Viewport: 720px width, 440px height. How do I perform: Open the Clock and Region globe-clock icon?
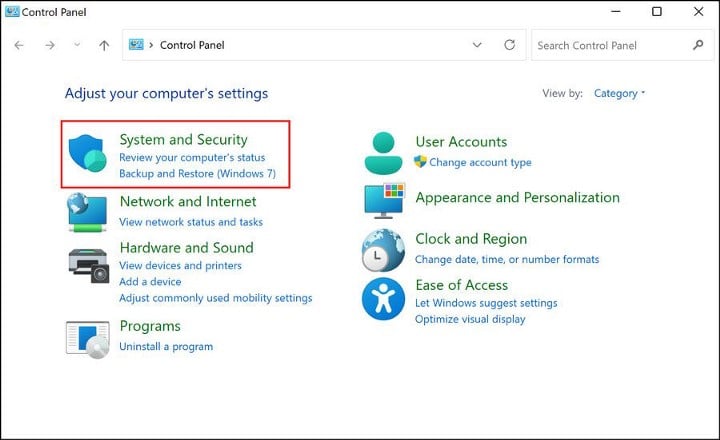[x=383, y=250]
